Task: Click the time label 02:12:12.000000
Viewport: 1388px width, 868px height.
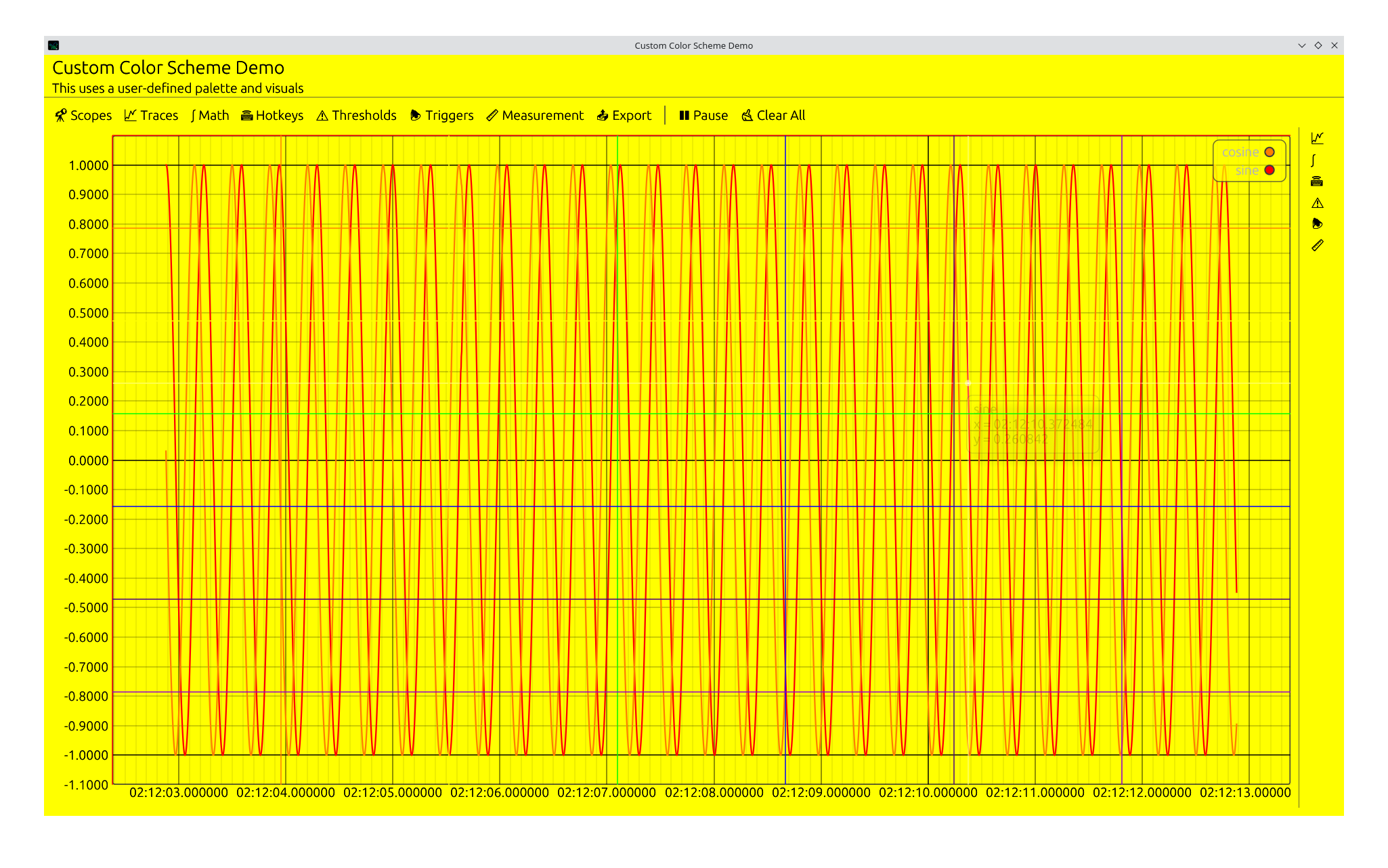Action: point(1142,793)
